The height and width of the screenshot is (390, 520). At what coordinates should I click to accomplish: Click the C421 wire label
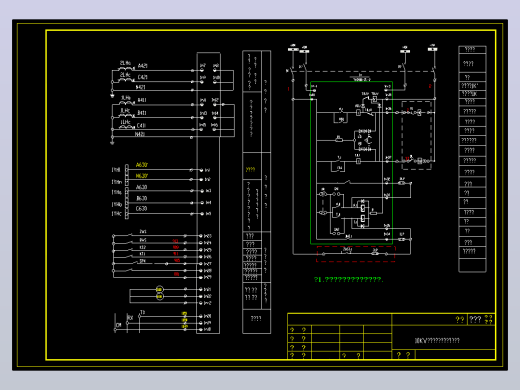pos(142,77)
